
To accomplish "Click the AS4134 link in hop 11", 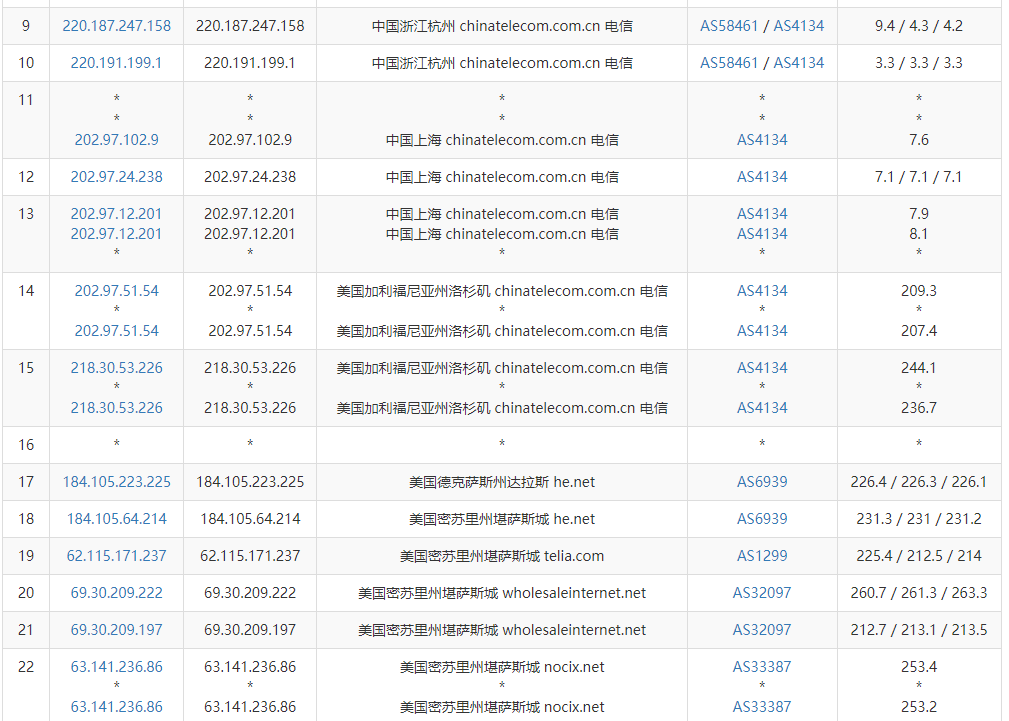I will pyautogui.click(x=762, y=140).
